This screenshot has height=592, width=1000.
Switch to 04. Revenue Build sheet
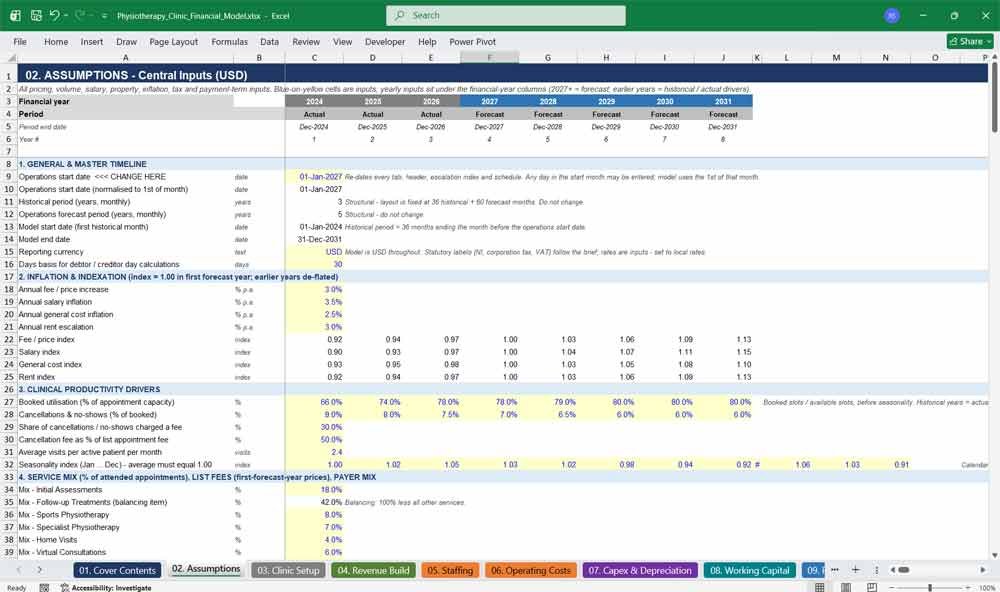pyautogui.click(x=373, y=570)
